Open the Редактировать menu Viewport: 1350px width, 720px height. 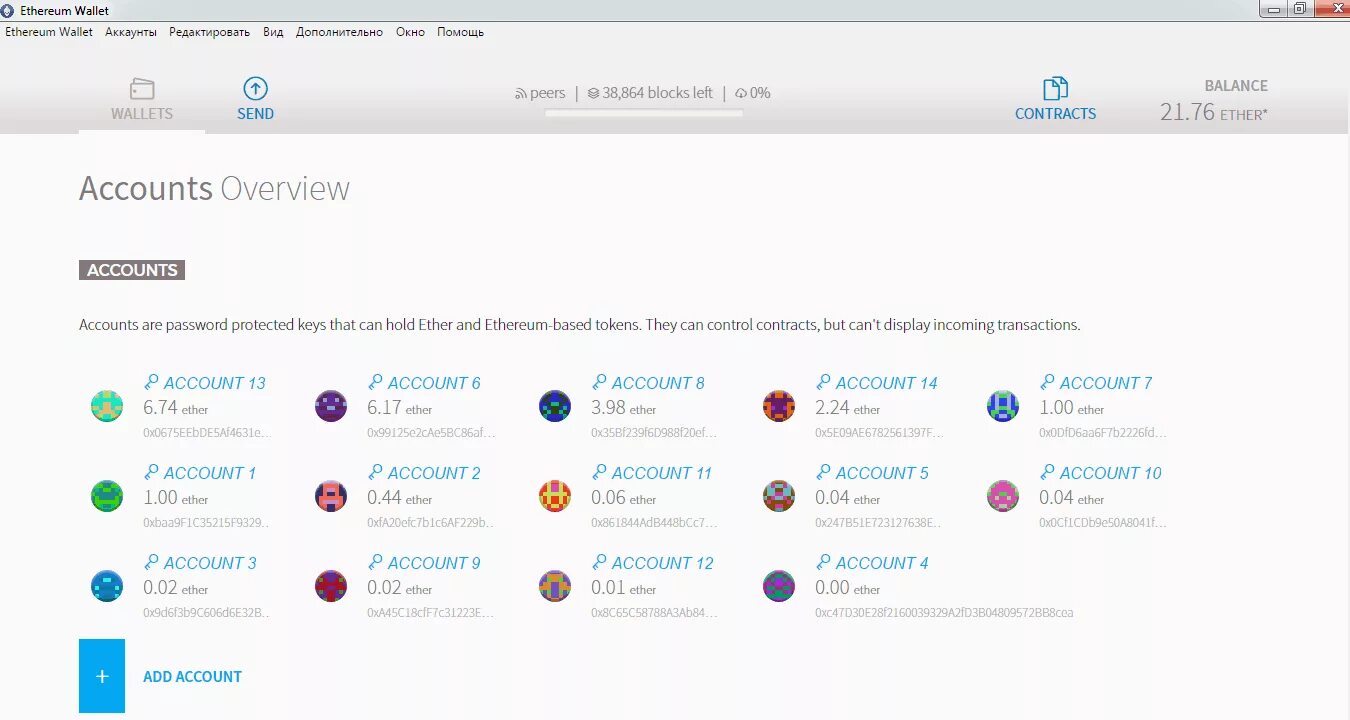click(x=209, y=32)
